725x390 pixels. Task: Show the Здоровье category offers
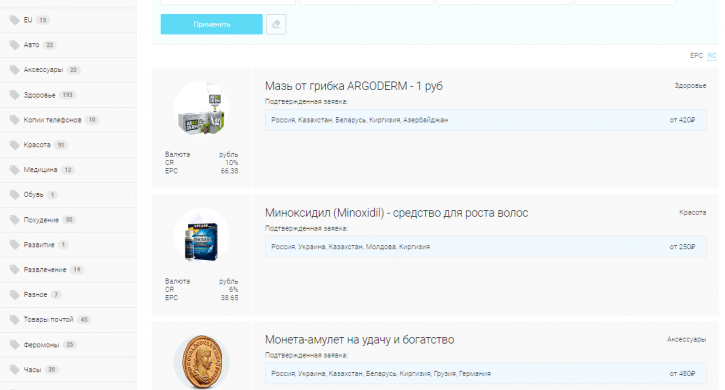(39, 95)
